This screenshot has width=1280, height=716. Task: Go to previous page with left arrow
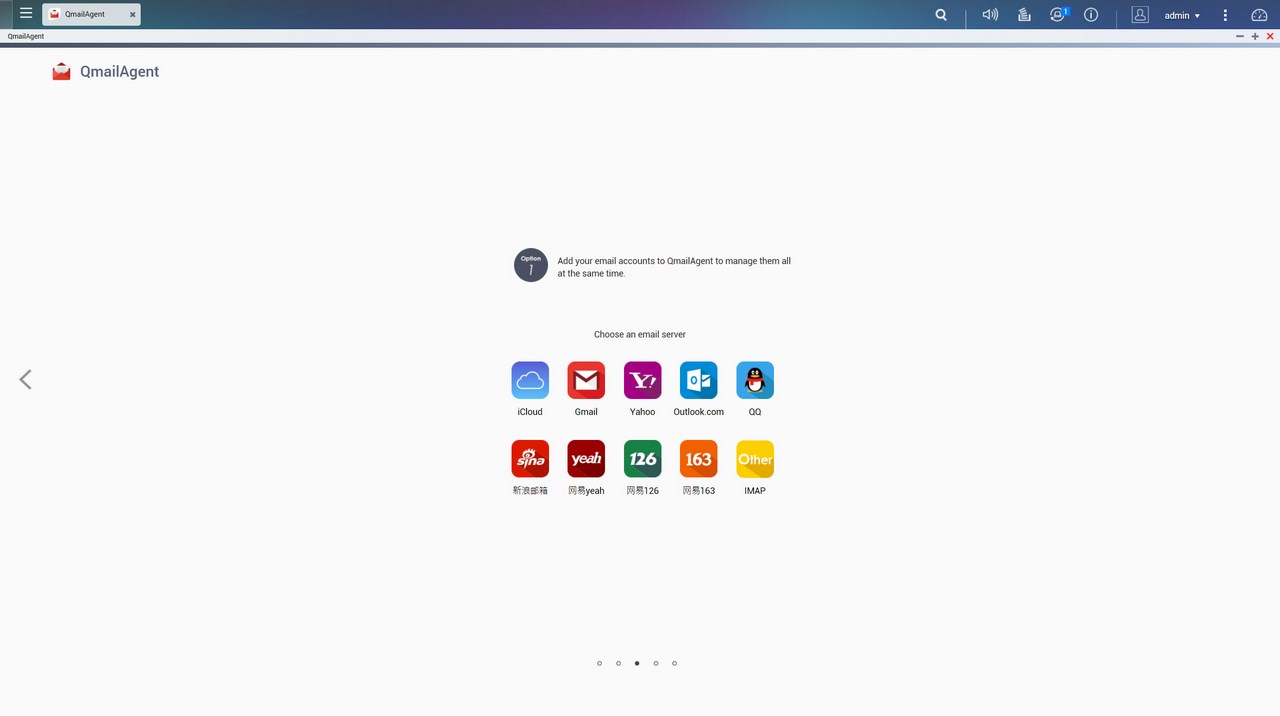[x=25, y=379]
